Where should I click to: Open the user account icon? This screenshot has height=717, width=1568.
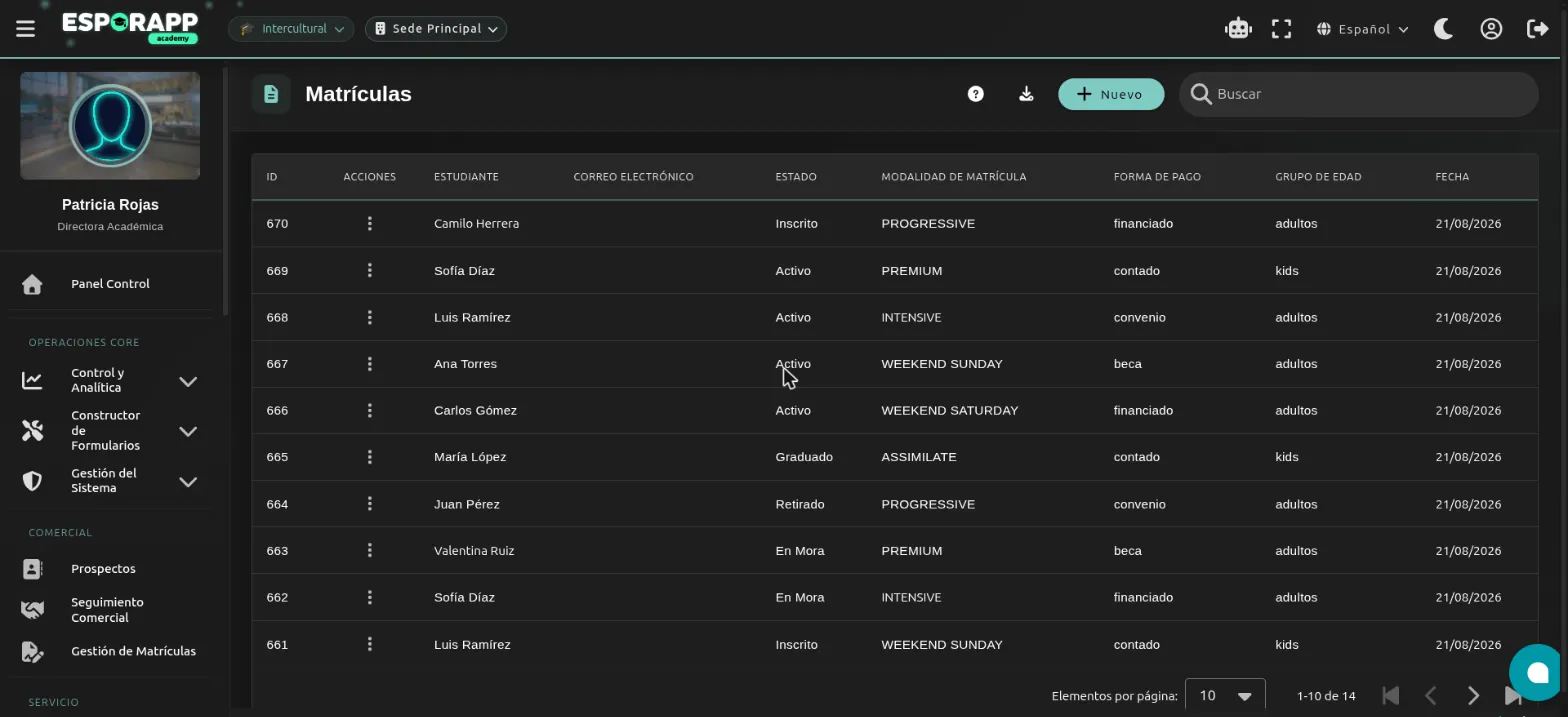coord(1491,29)
